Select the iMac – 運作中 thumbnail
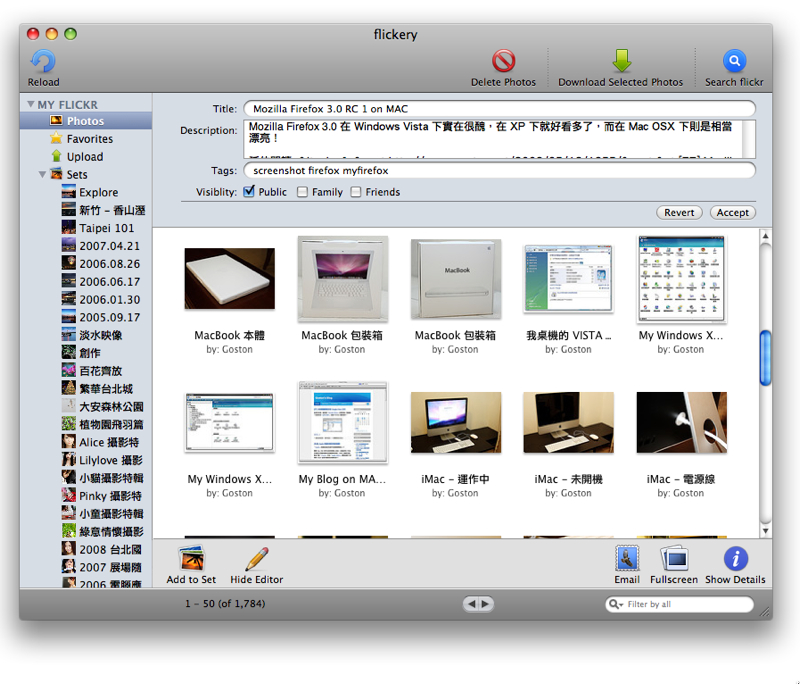This screenshot has height=684, width=800. pyautogui.click(x=456, y=422)
